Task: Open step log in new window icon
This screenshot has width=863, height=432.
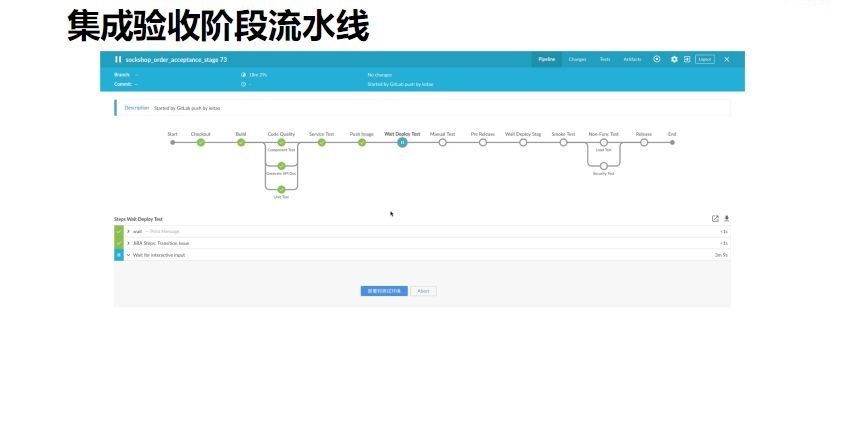Action: pos(715,218)
